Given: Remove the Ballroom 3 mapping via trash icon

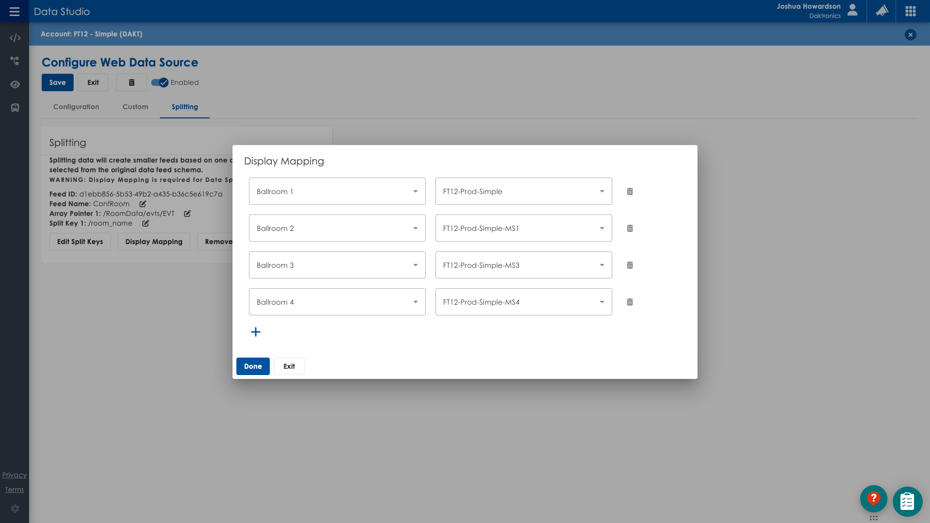Looking at the screenshot, I should pos(630,265).
